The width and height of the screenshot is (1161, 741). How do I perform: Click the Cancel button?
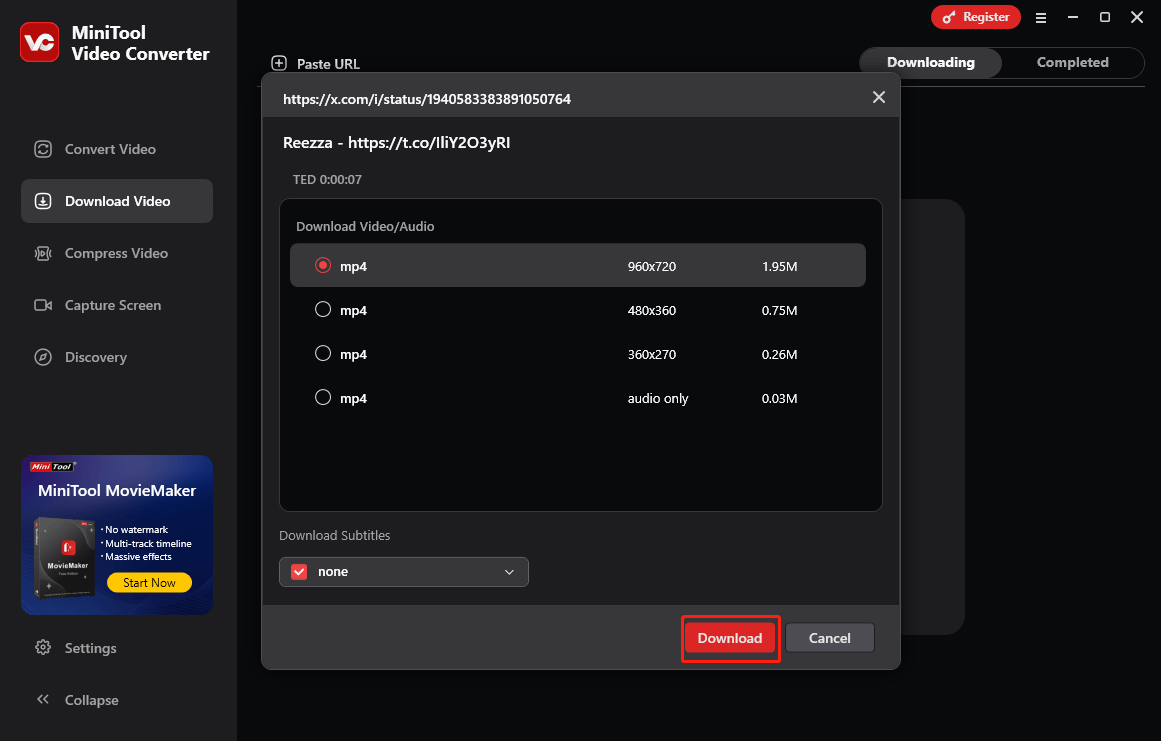[829, 638]
